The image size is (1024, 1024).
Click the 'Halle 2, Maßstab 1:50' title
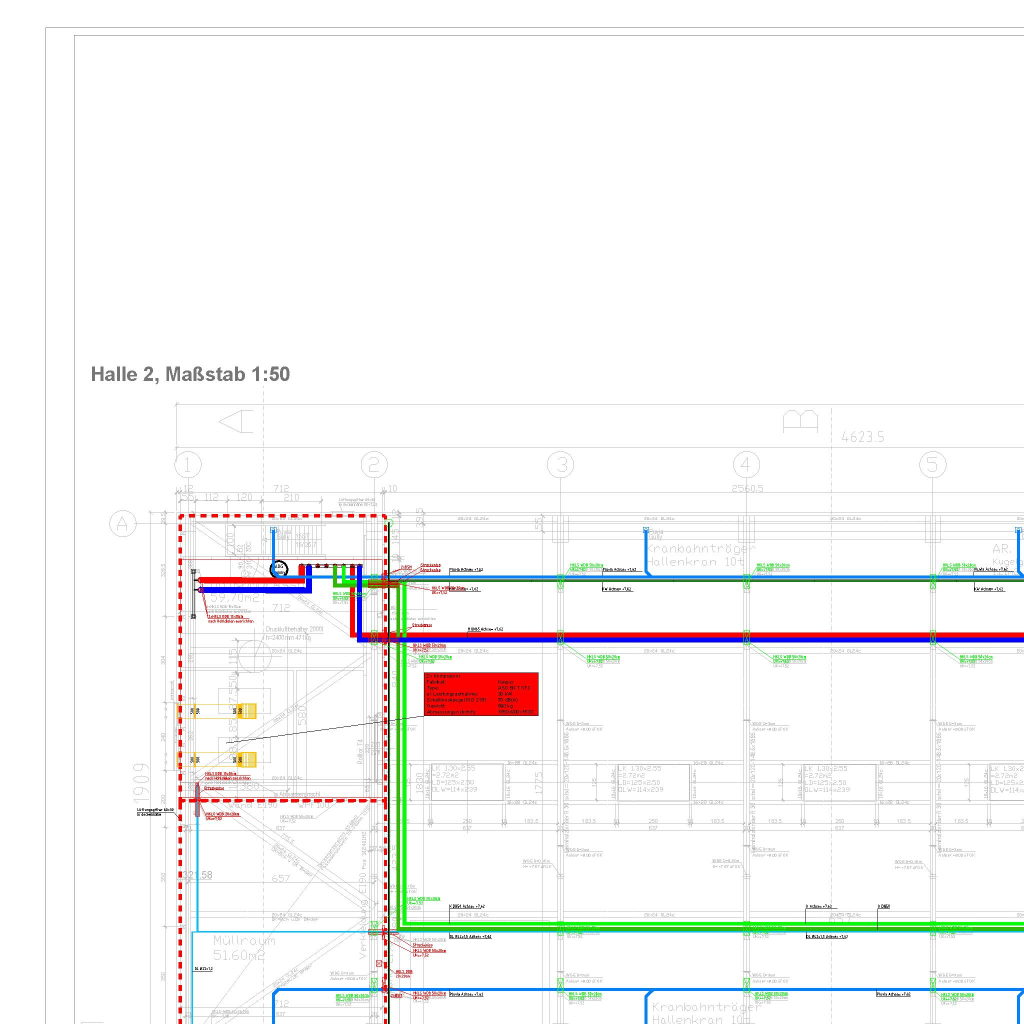[190, 375]
